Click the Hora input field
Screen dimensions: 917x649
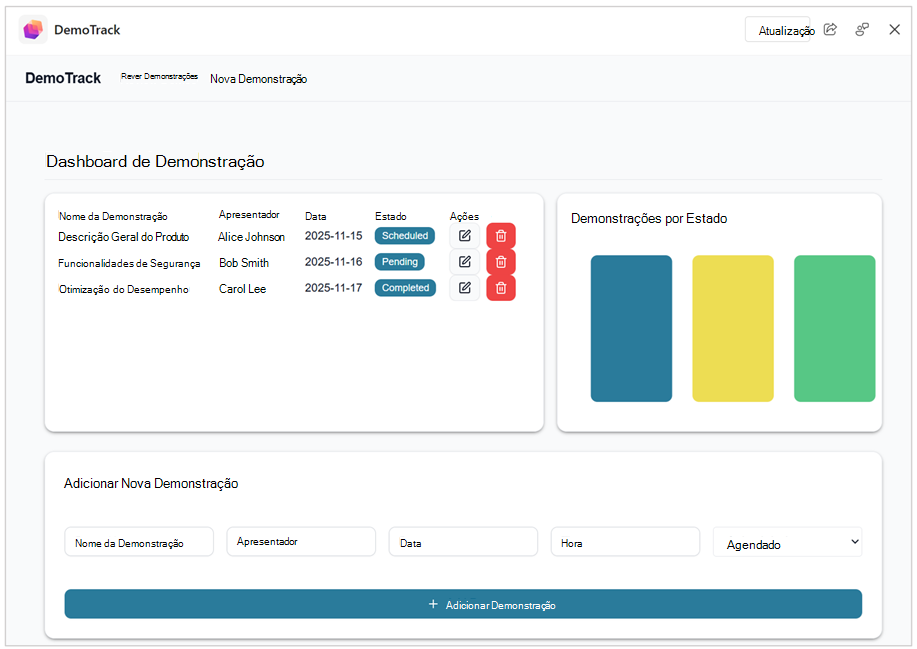click(625, 542)
